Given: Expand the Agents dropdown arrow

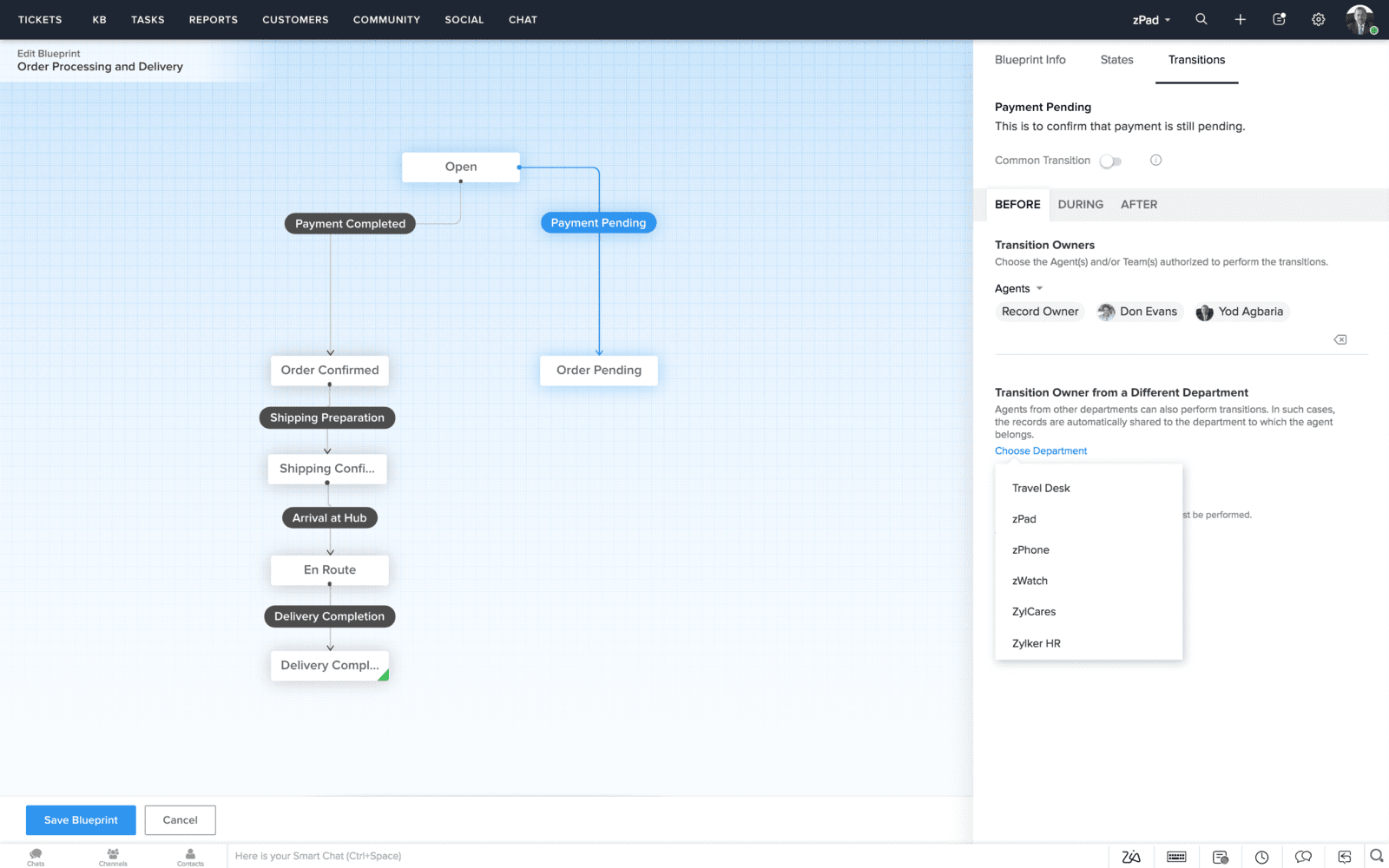Looking at the screenshot, I should [x=1039, y=288].
